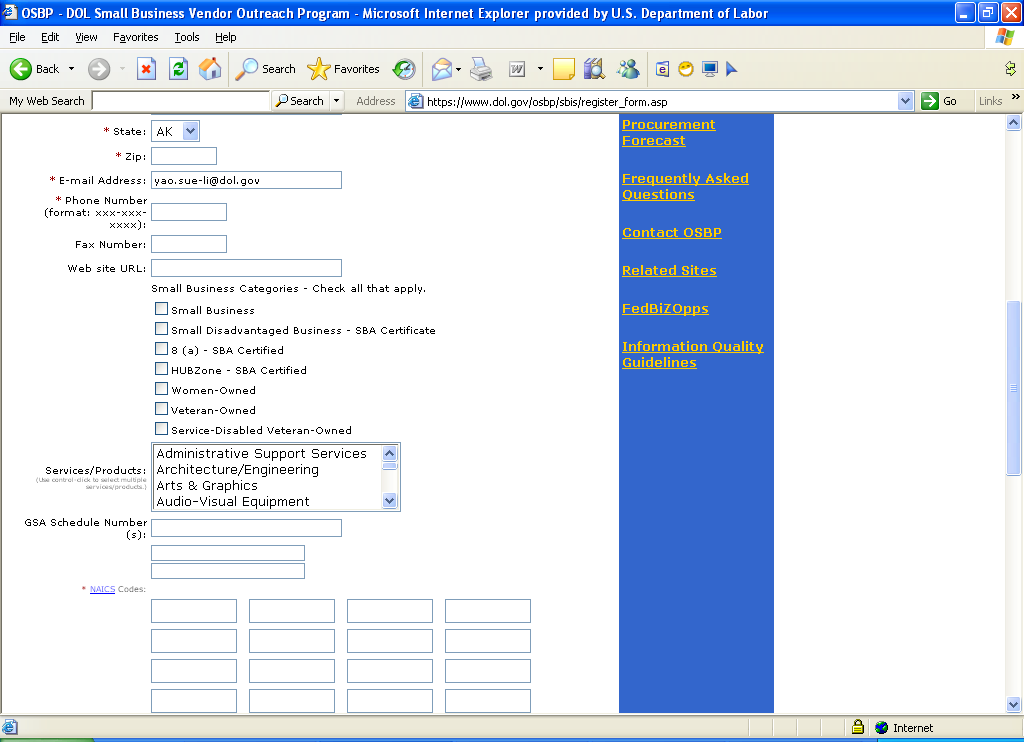Image resolution: width=1024 pixels, height=742 pixels.
Task: Click the Back navigation arrow
Action: [22, 69]
